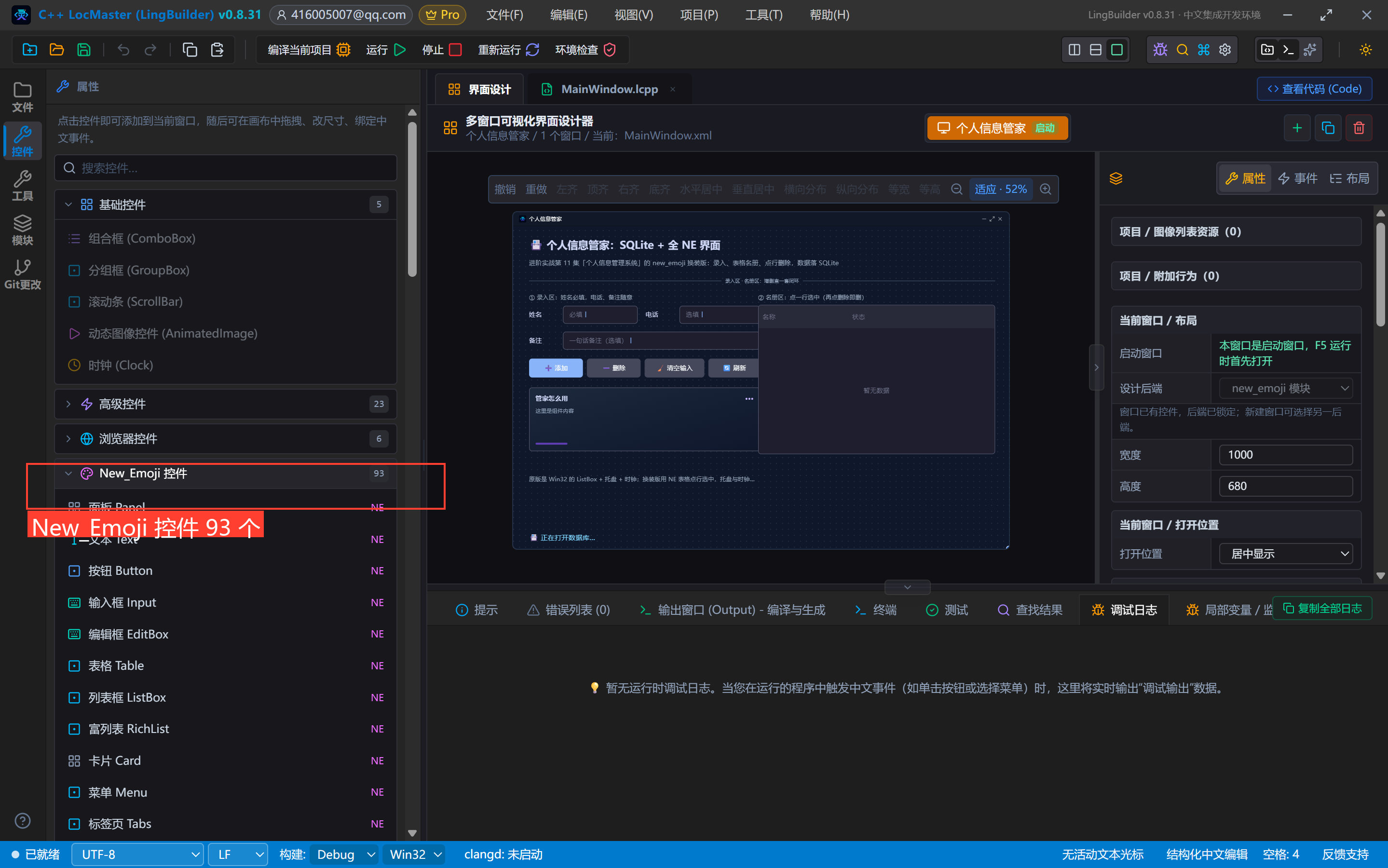Screen dimensions: 1388x868
Task: Open the terminal prompt icon in top-right toolbar
Action: [1288, 50]
